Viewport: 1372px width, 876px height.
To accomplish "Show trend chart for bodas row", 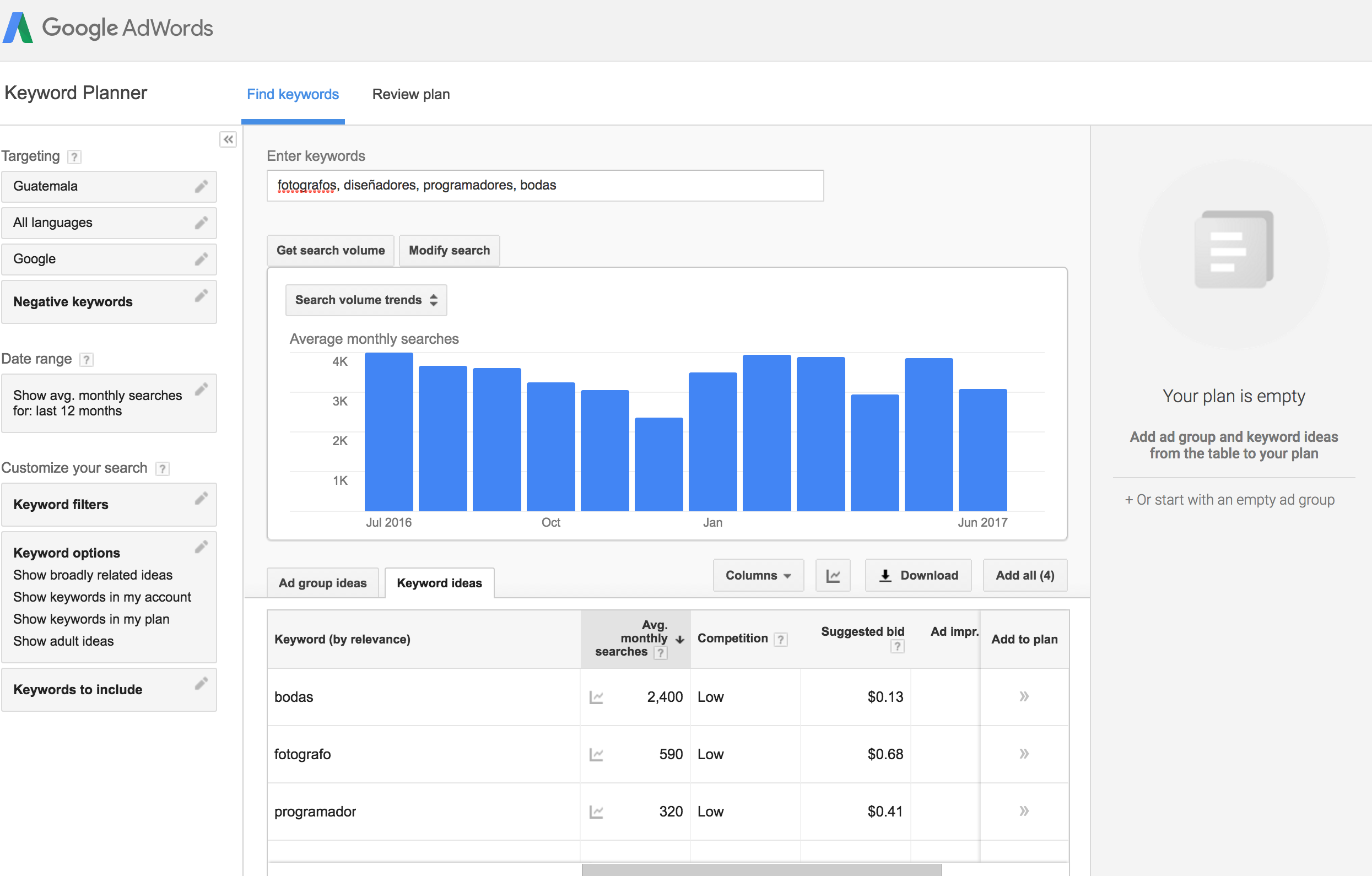I will 596,697.
